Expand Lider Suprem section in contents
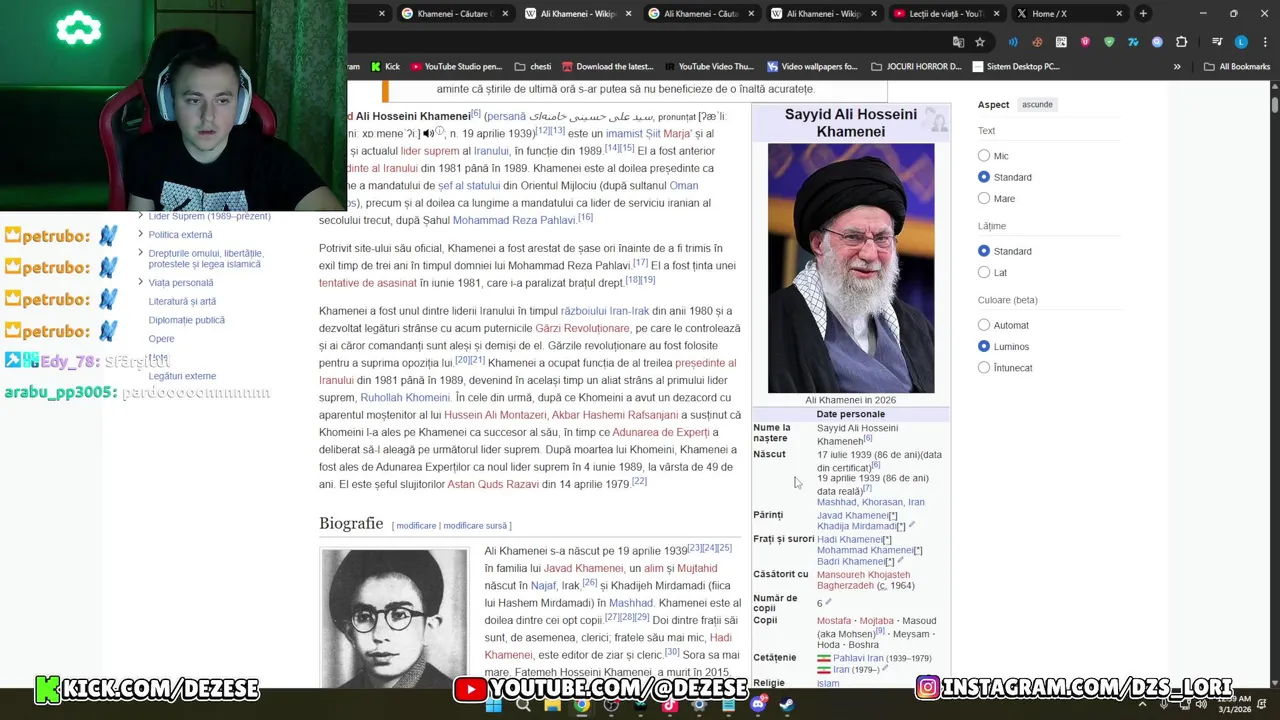 click(140, 217)
